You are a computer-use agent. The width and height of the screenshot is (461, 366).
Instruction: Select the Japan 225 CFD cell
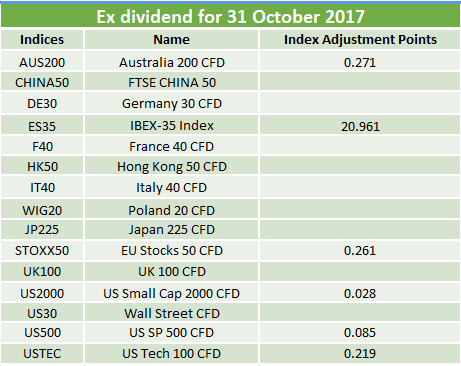(x=171, y=229)
